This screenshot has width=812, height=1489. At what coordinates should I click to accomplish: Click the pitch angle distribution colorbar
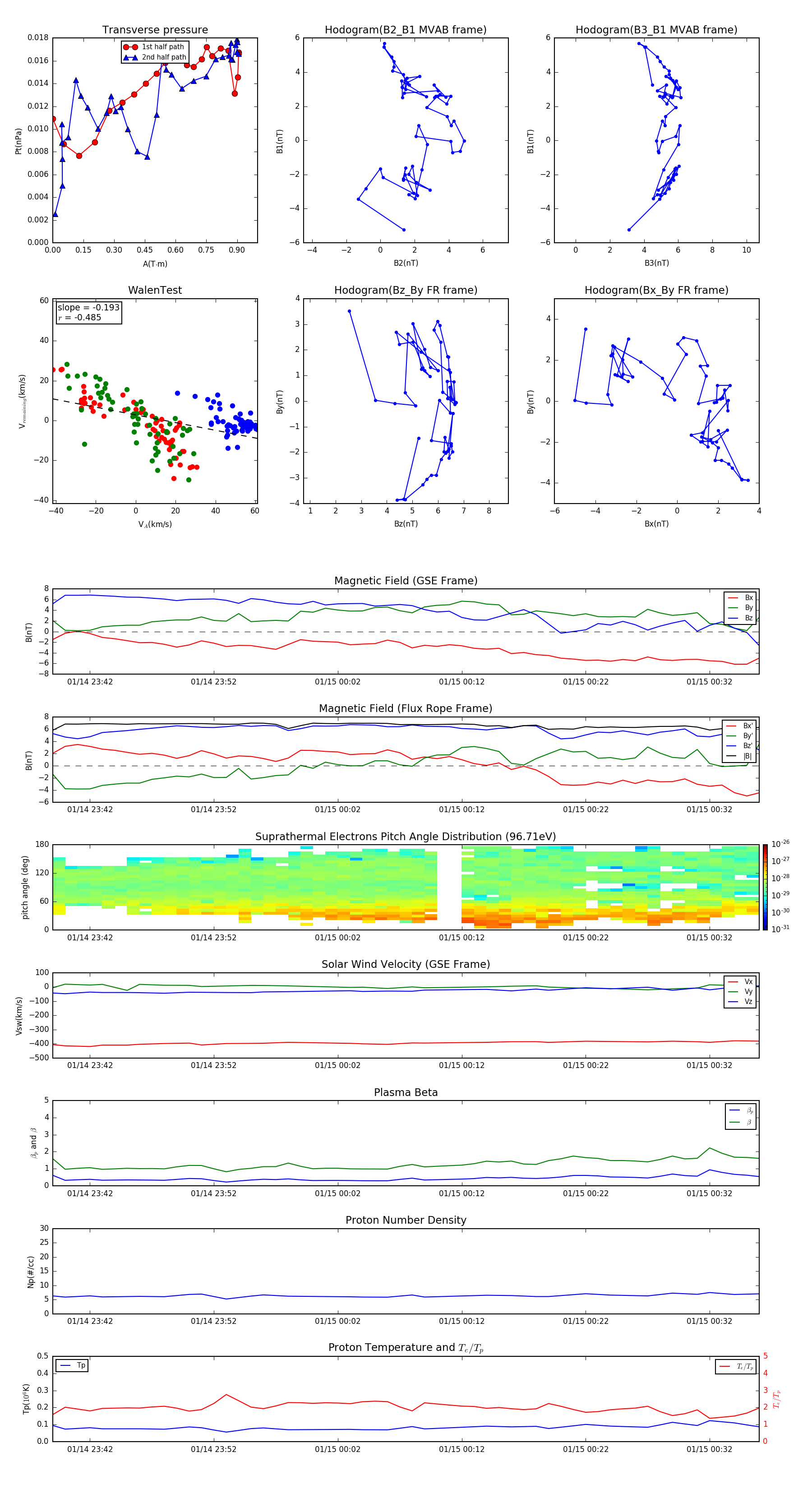[x=765, y=887]
